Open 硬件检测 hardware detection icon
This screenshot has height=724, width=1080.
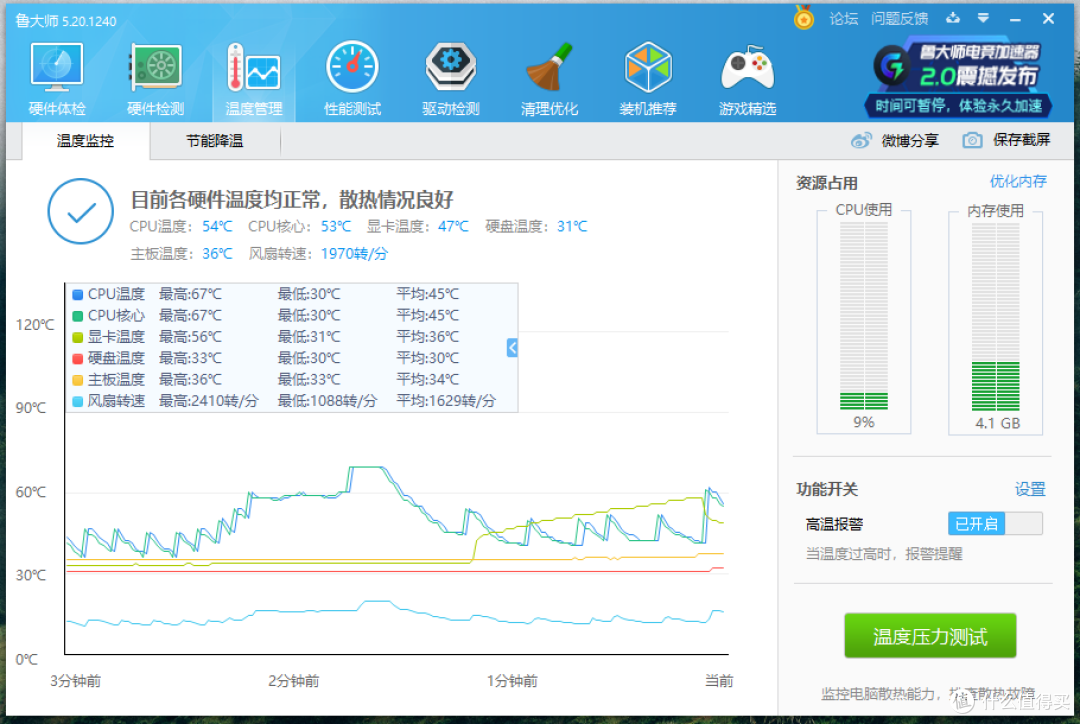156,68
